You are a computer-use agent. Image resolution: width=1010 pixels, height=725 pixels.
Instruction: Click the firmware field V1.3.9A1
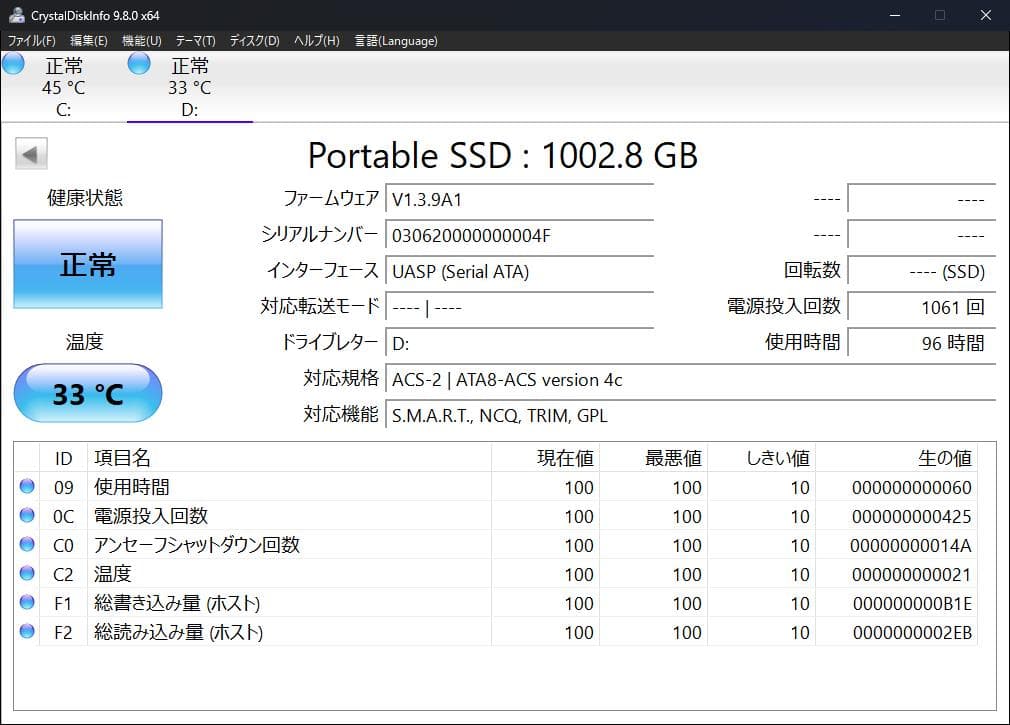[x=519, y=199]
